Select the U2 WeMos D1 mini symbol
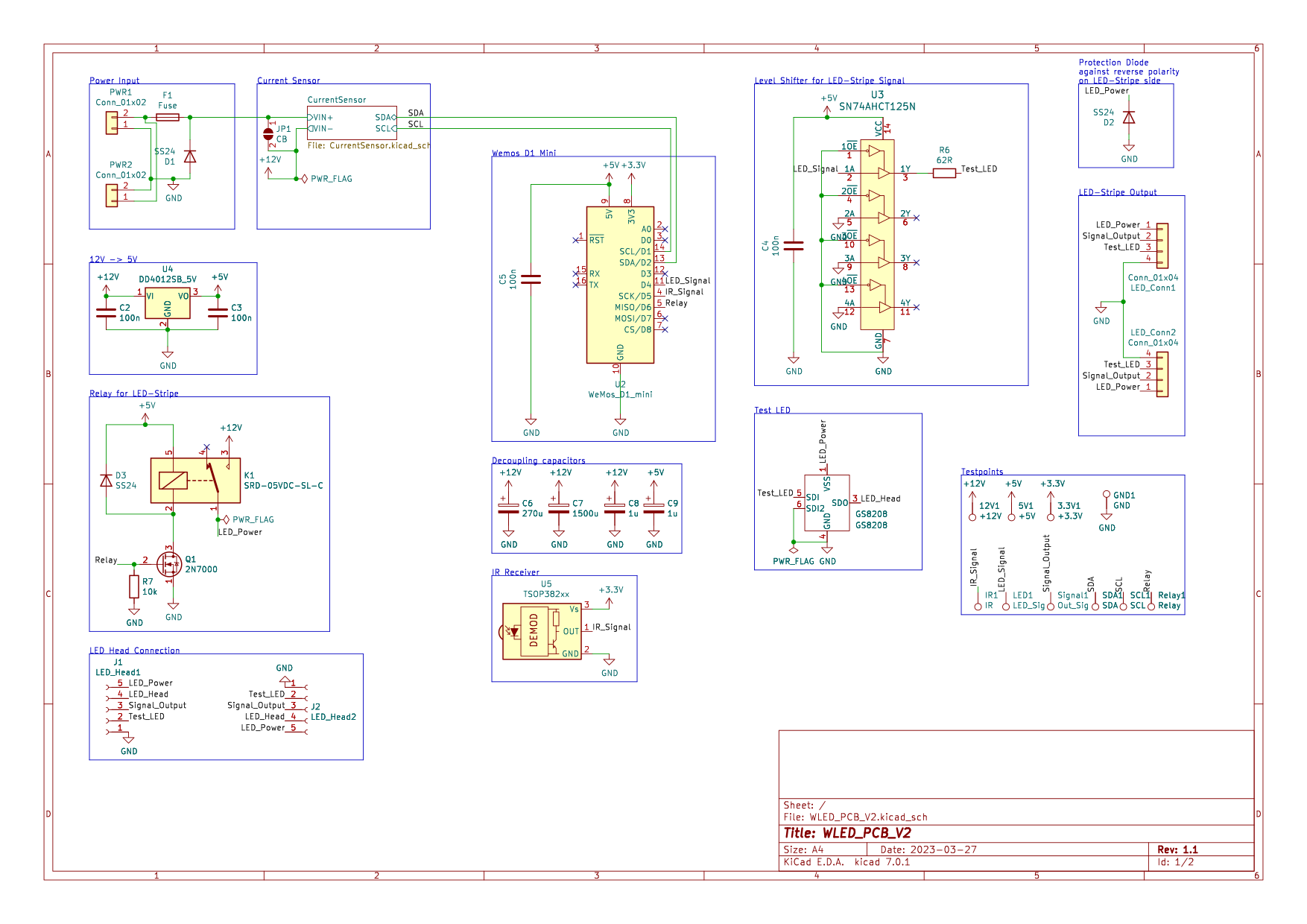The width and height of the screenshot is (1307, 924). click(x=620, y=285)
